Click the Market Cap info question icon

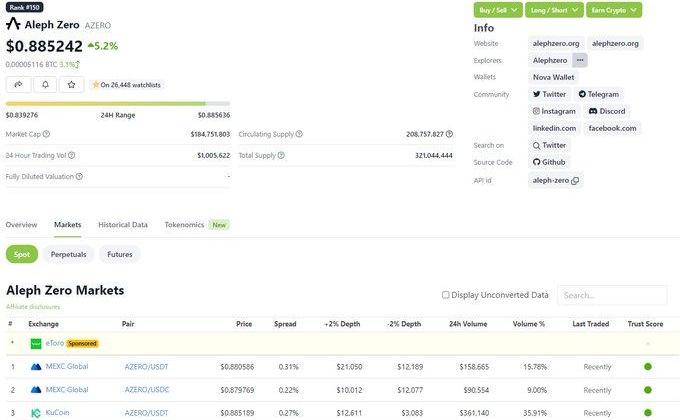(47, 134)
